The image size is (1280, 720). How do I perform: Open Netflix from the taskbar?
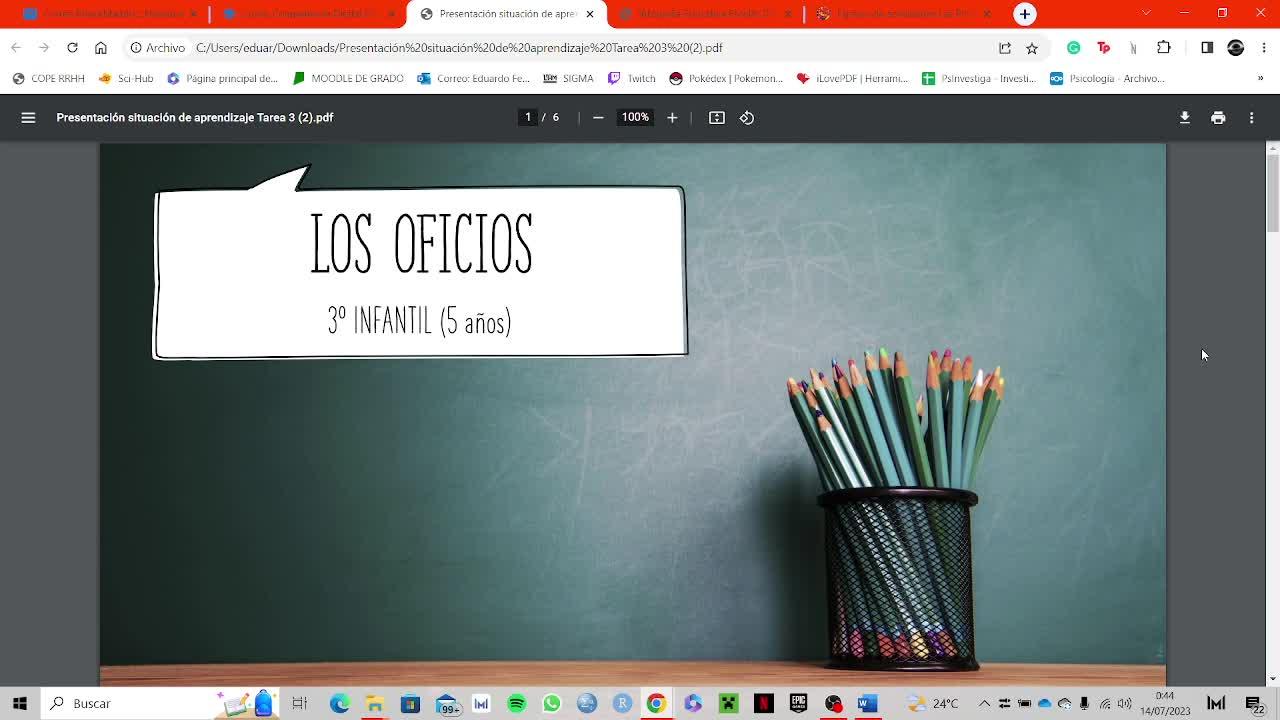[764, 704]
